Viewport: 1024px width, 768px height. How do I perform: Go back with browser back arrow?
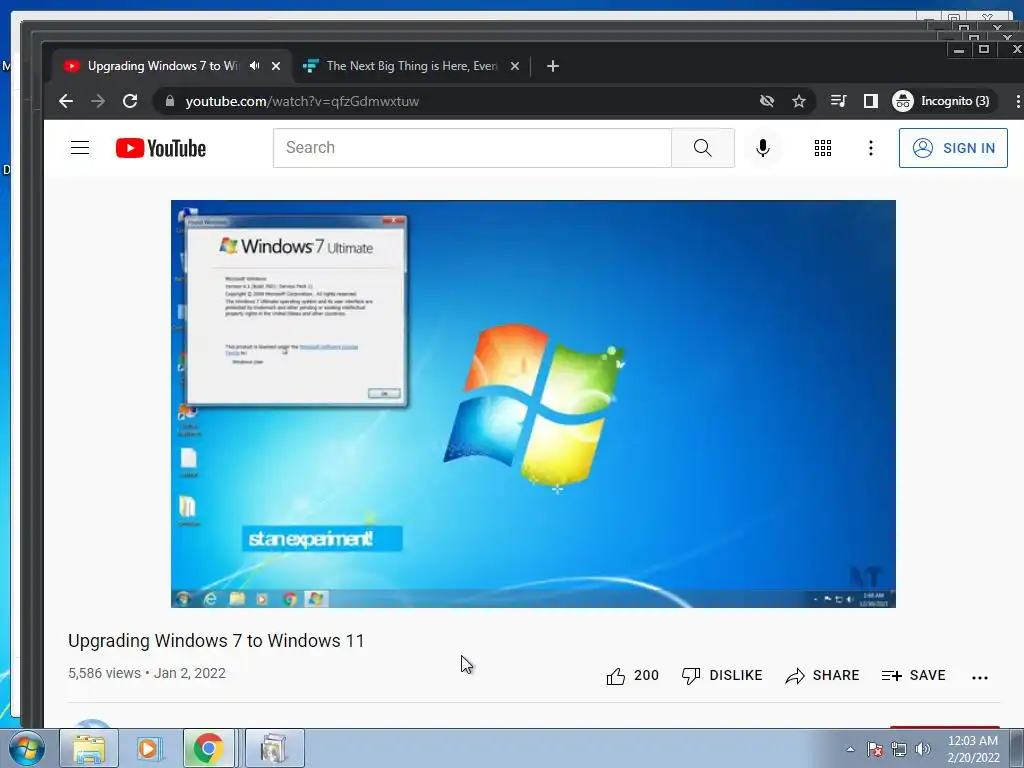click(66, 101)
